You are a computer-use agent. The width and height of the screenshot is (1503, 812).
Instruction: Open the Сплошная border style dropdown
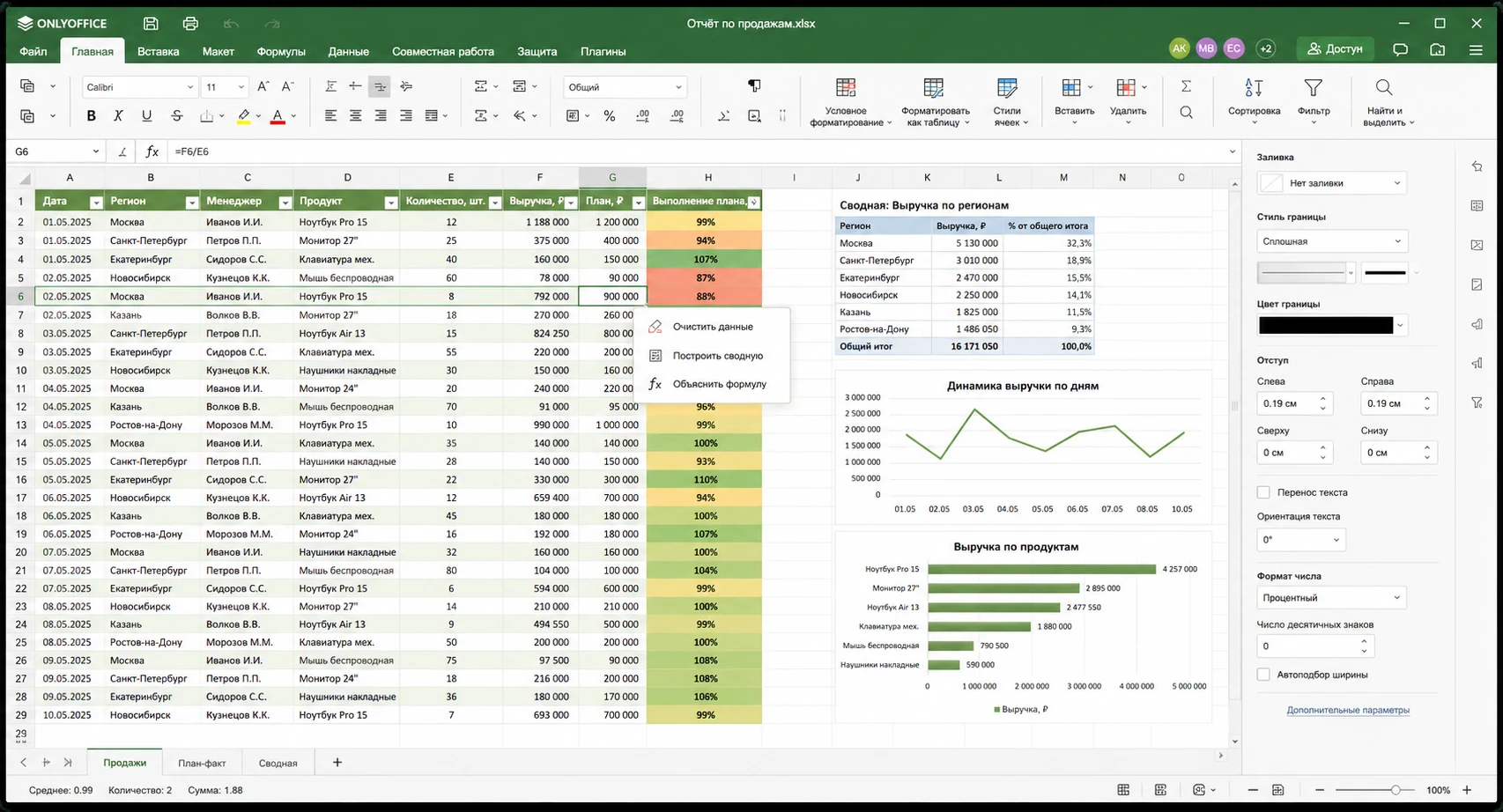pyautogui.click(x=1331, y=241)
